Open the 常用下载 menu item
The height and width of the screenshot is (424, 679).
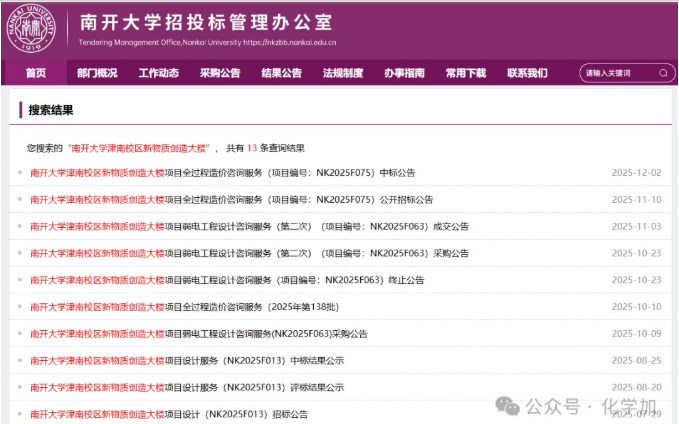[466, 73]
